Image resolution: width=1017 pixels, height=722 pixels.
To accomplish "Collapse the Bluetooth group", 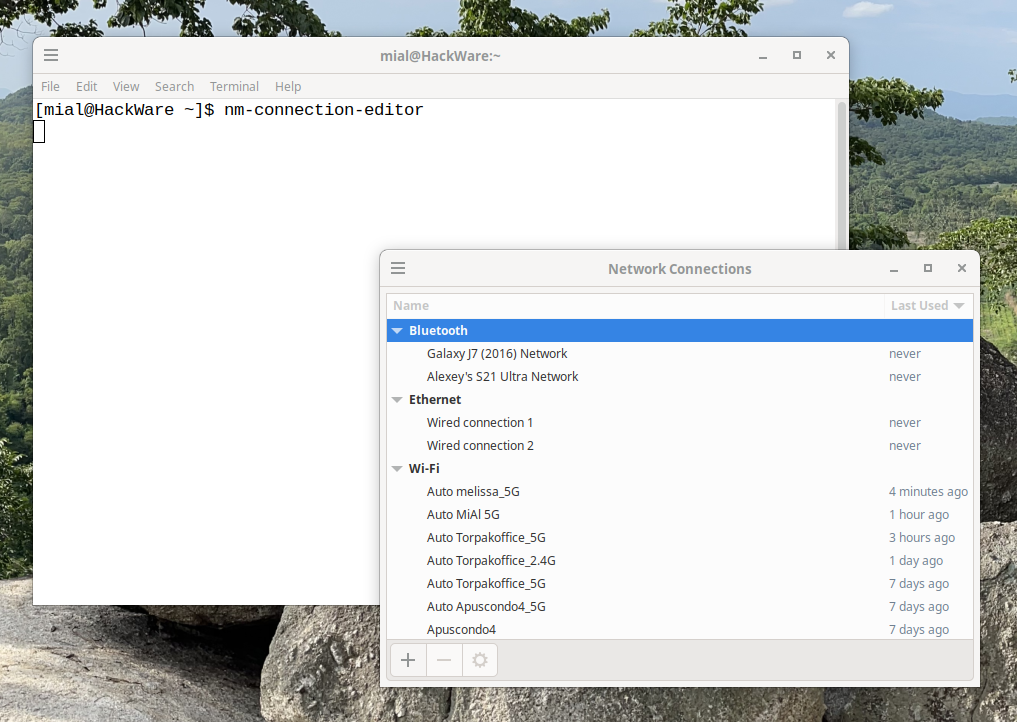I will [398, 331].
